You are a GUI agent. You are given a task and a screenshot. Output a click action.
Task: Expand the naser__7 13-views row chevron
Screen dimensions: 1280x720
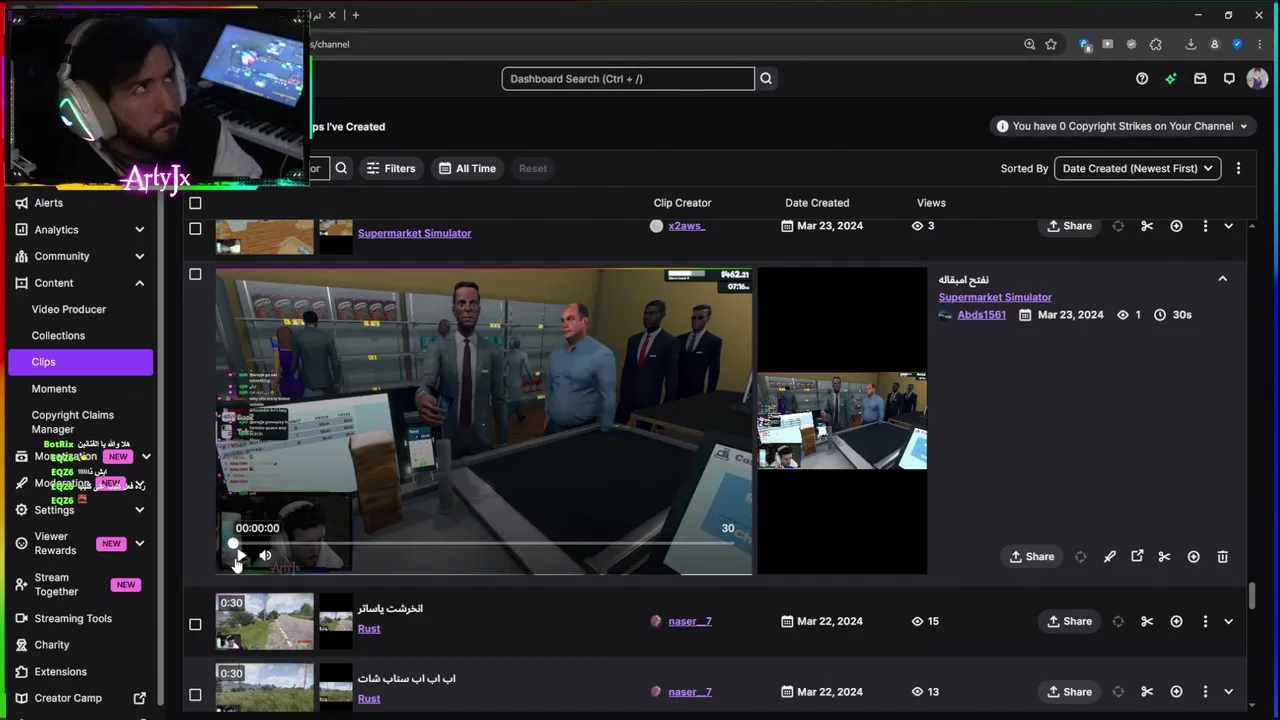click(1228, 692)
